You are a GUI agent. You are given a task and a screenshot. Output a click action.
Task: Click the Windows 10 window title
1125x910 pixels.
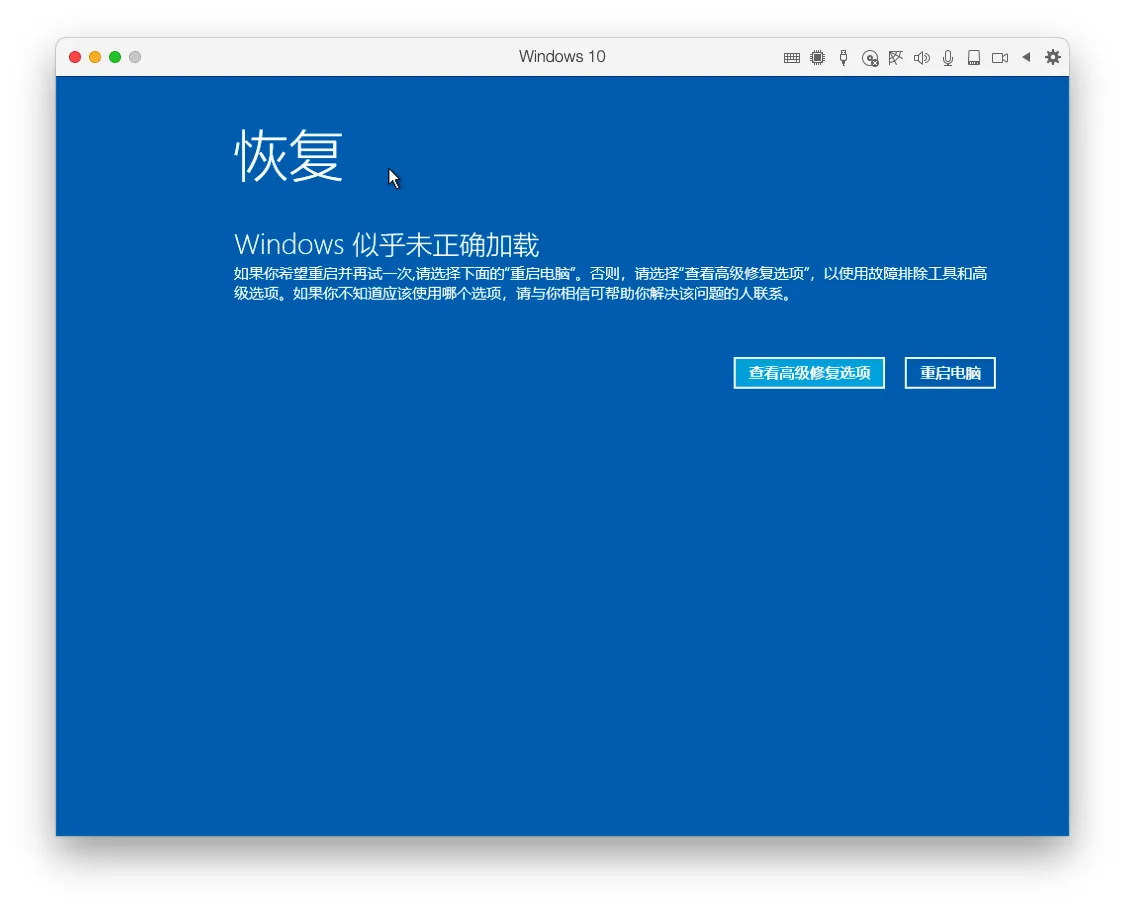click(x=562, y=57)
